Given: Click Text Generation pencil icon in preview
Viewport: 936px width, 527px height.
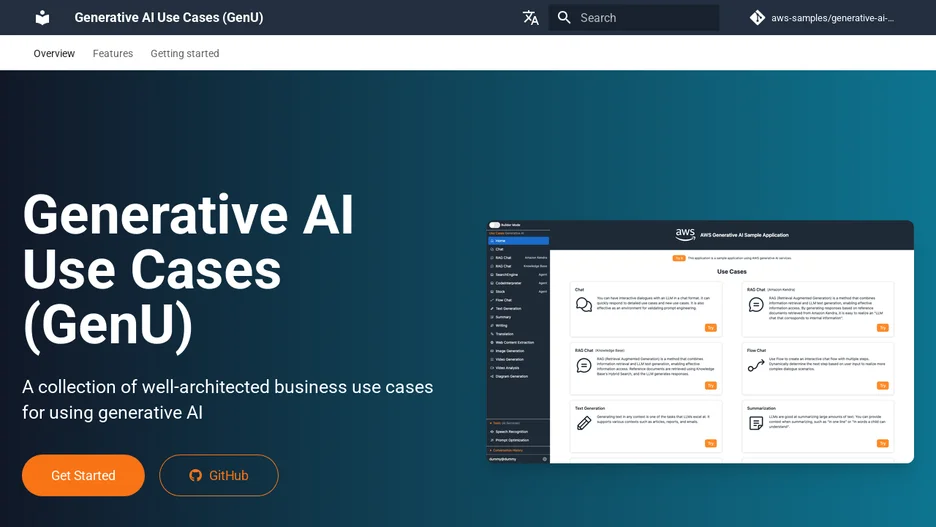Looking at the screenshot, I should 584,423.
